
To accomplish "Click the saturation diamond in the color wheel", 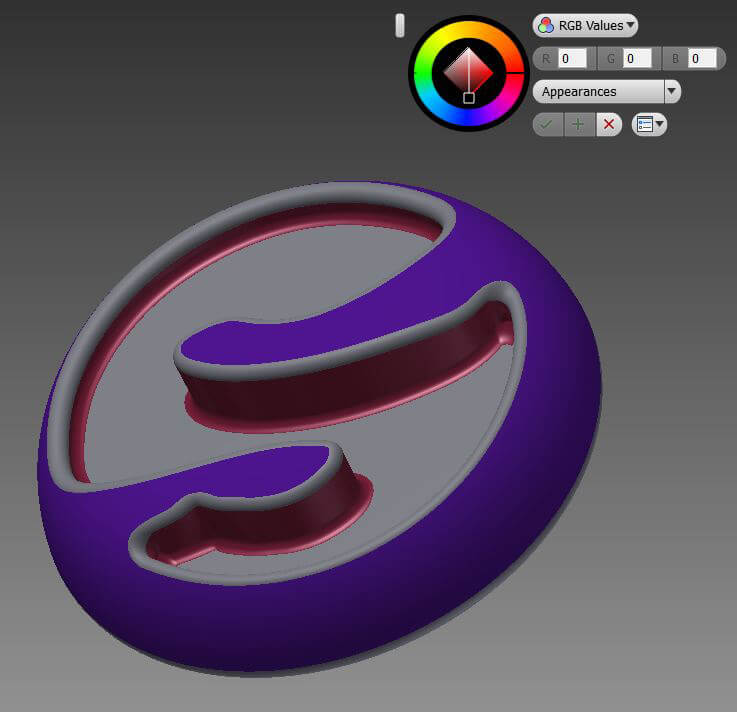I will (469, 71).
